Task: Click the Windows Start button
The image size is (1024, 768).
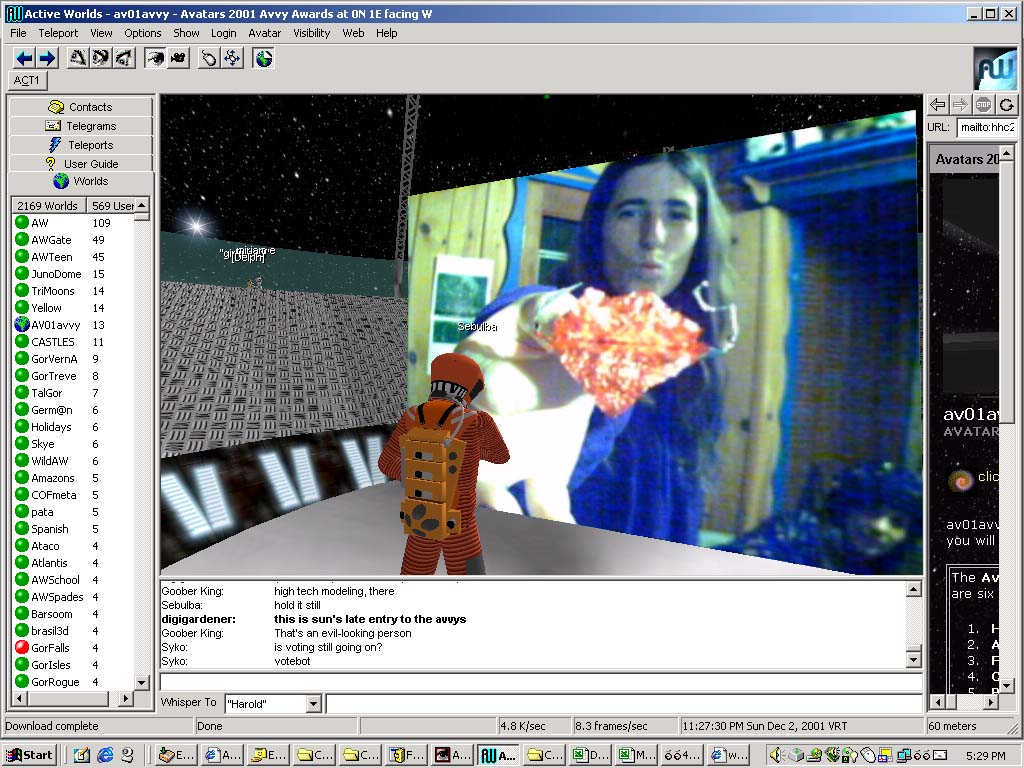Action: (29, 755)
